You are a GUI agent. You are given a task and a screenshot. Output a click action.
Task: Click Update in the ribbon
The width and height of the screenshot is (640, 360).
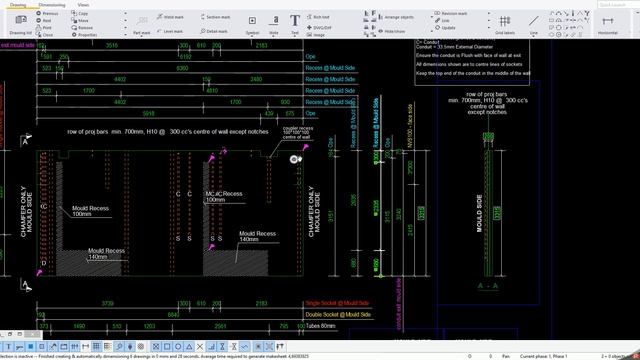click(x=445, y=28)
